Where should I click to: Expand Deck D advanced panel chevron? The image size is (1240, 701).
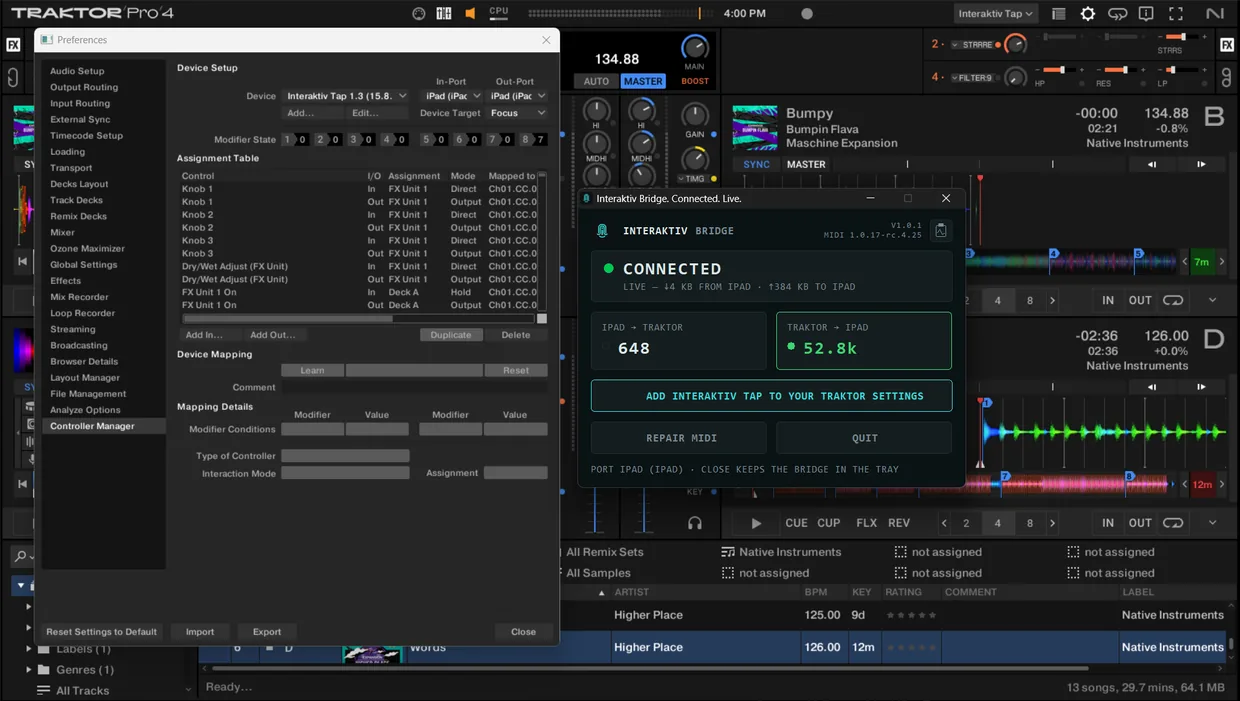[1213, 523]
